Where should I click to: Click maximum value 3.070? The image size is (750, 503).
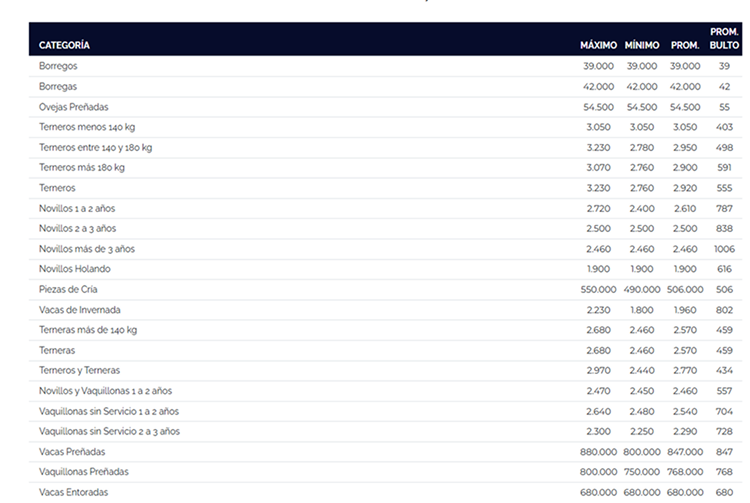(598, 168)
